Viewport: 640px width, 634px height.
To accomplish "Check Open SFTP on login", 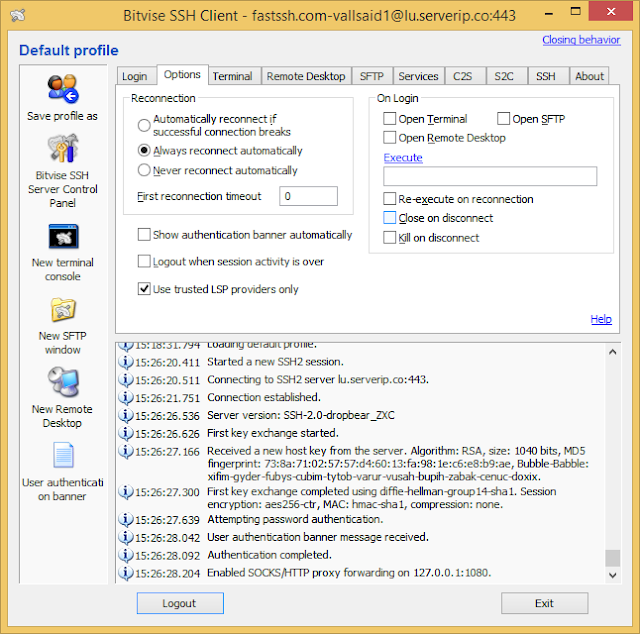I will pyautogui.click(x=503, y=119).
